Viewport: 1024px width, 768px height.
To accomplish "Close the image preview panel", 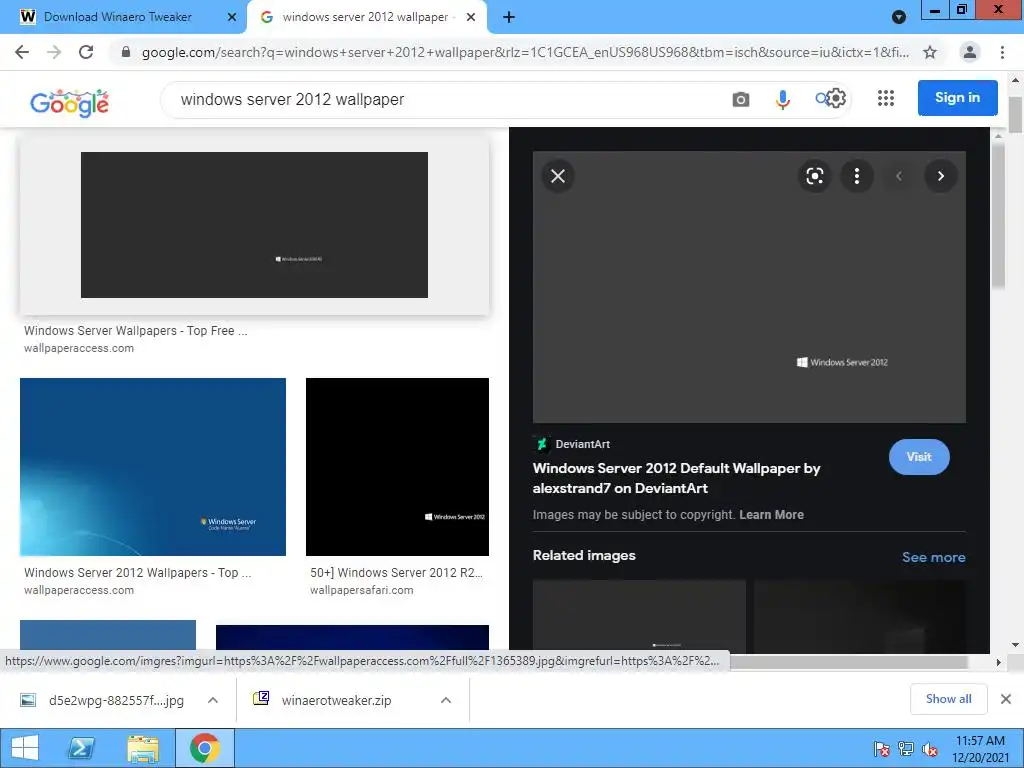I will (558, 176).
